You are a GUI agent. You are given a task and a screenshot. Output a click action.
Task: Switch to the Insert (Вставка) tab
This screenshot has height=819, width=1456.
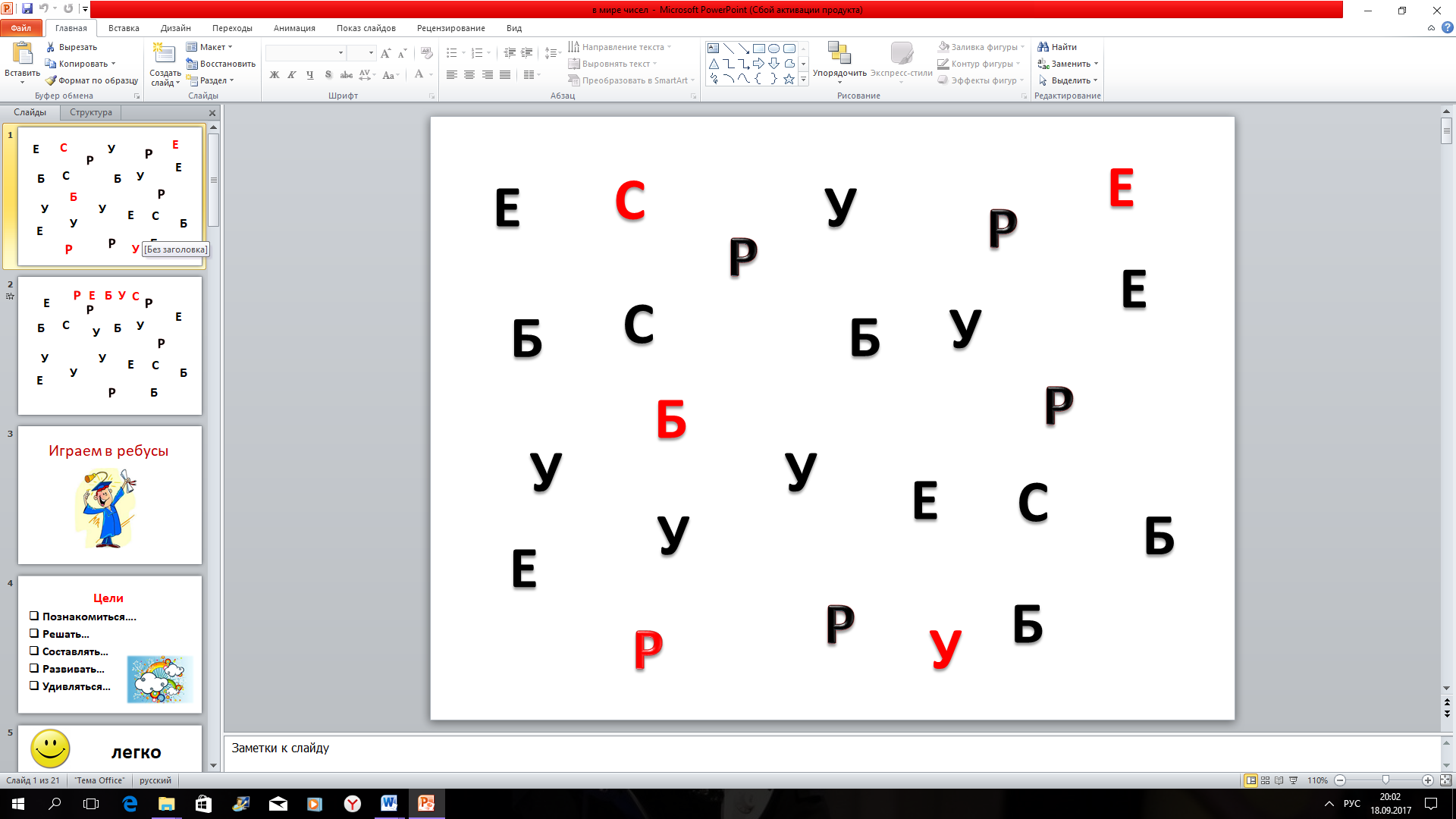(124, 28)
